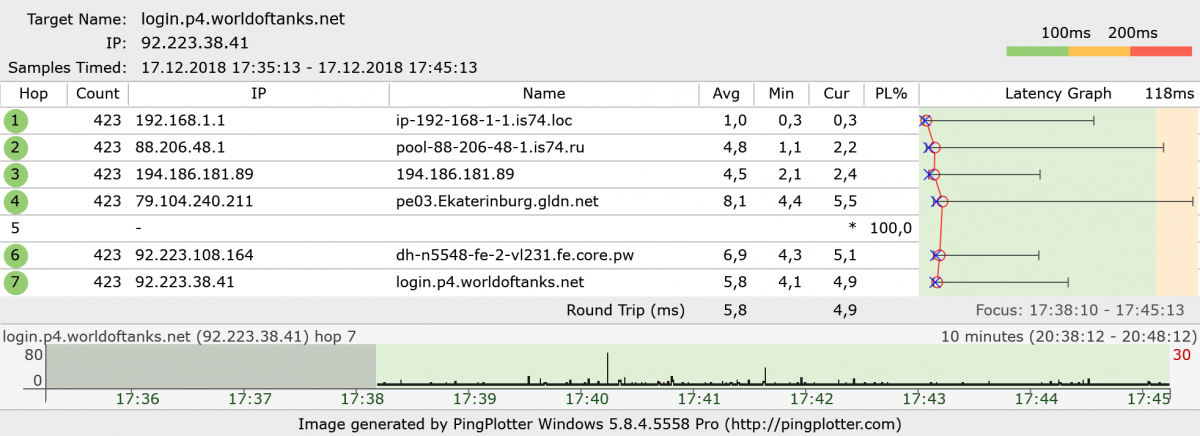The height and width of the screenshot is (436, 1200).
Task: Click the IP column header
Action: (258, 94)
